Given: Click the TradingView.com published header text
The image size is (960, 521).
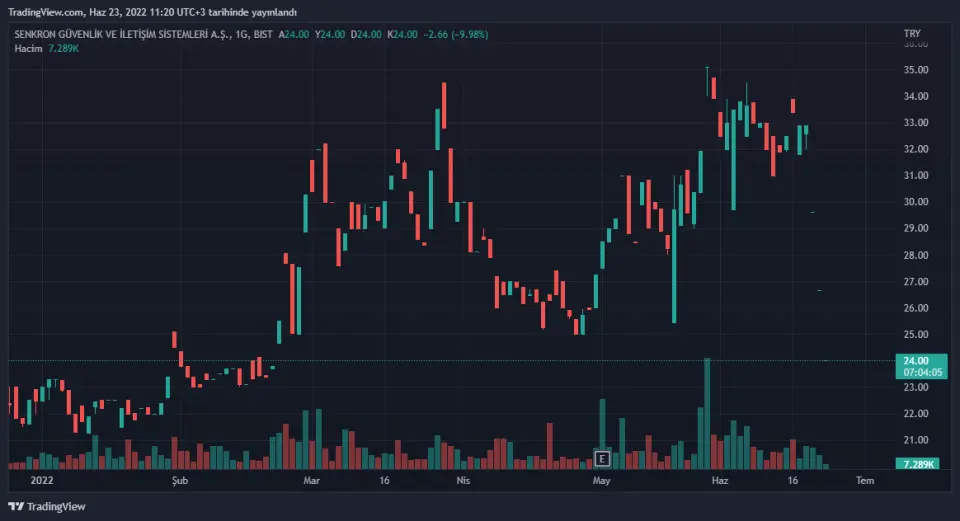Looking at the screenshot, I should 153,11.
